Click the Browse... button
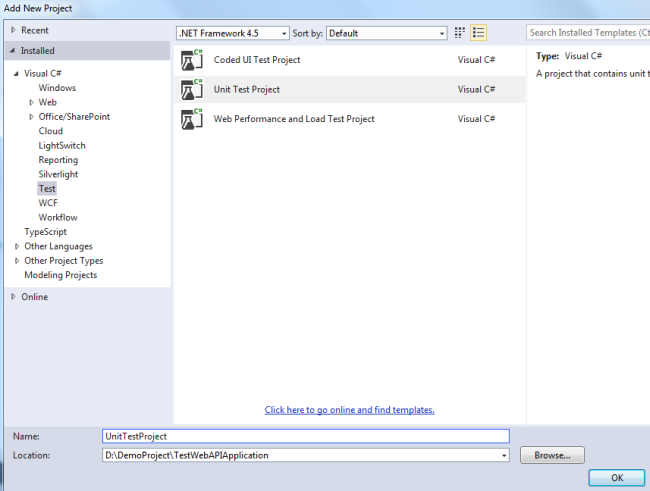Image resolution: width=650 pixels, height=491 pixels. pos(552,455)
